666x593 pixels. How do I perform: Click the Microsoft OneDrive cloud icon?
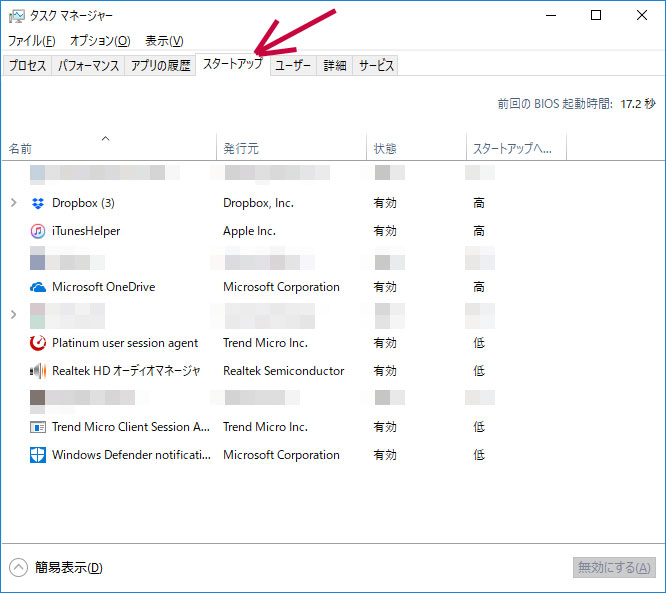(x=38, y=288)
